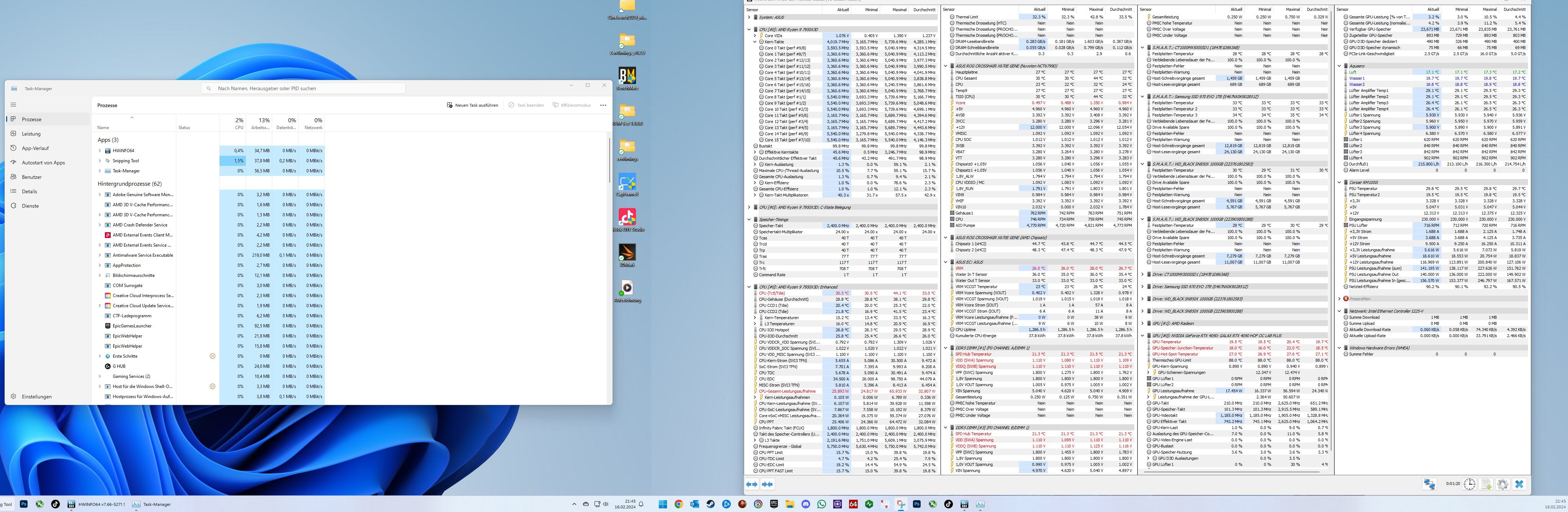
Task: Click Neuen Task ausführen button
Action: 472,105
